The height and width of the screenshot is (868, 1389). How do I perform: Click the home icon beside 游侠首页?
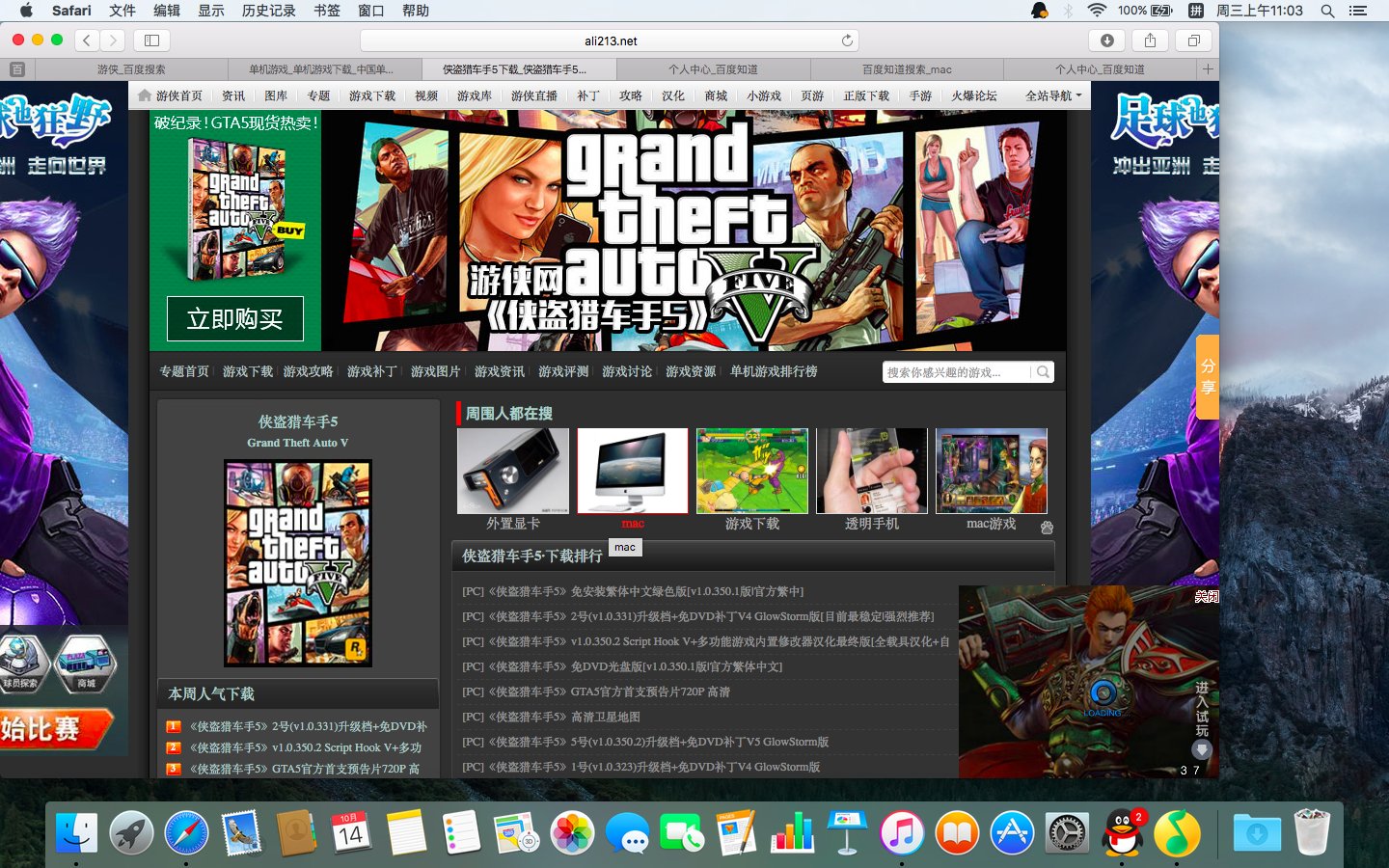coord(145,95)
